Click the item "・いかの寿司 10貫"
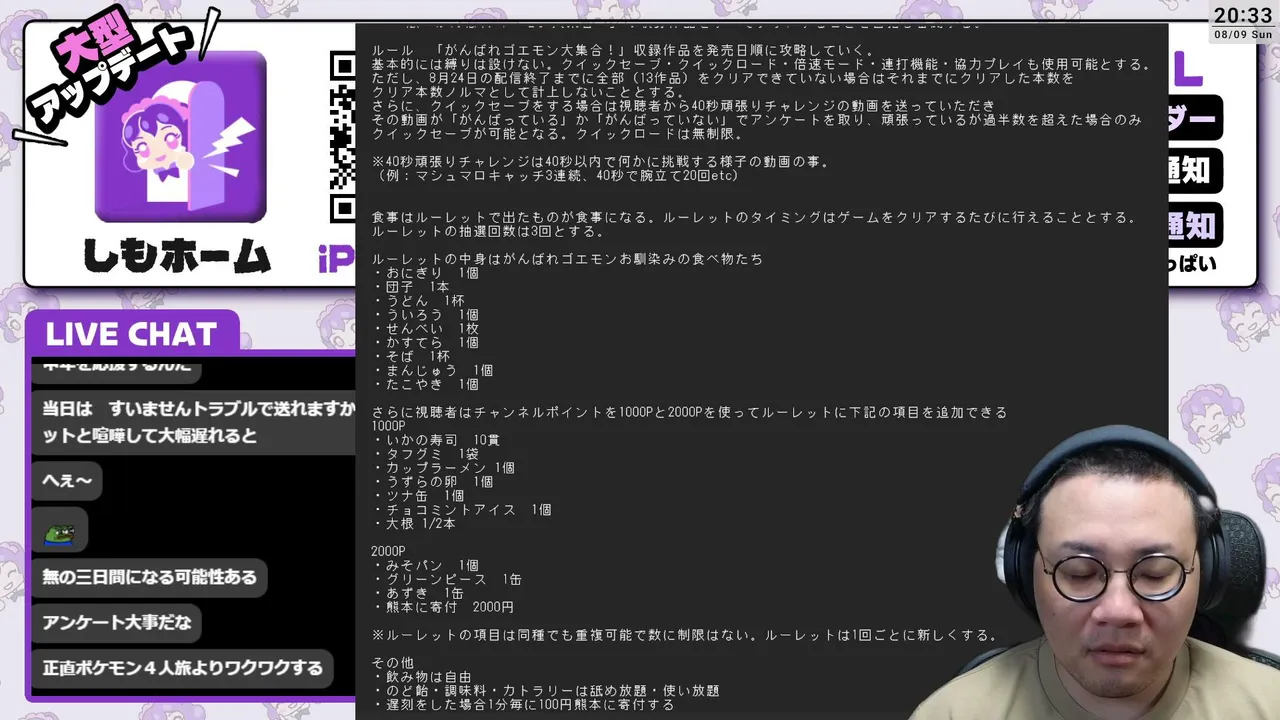The height and width of the screenshot is (720, 1280). 436,440
